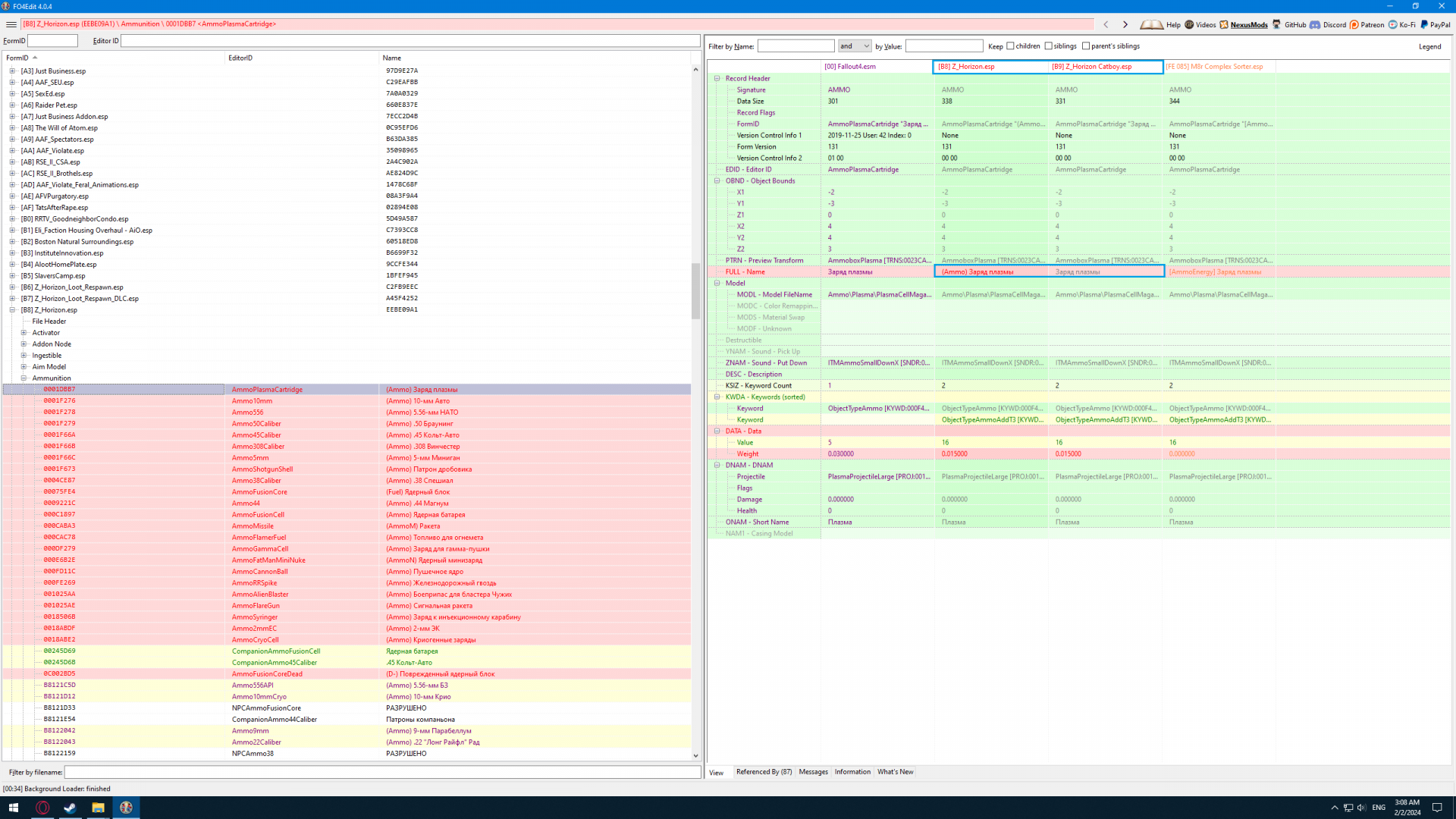Click the Filter by filename field
The height and width of the screenshot is (819, 1456).
381,772
